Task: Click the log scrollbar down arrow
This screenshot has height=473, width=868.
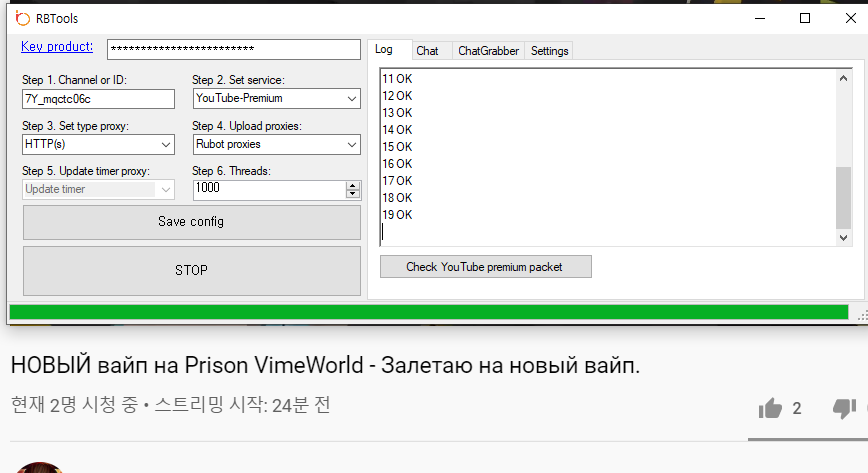Action: pyautogui.click(x=843, y=238)
